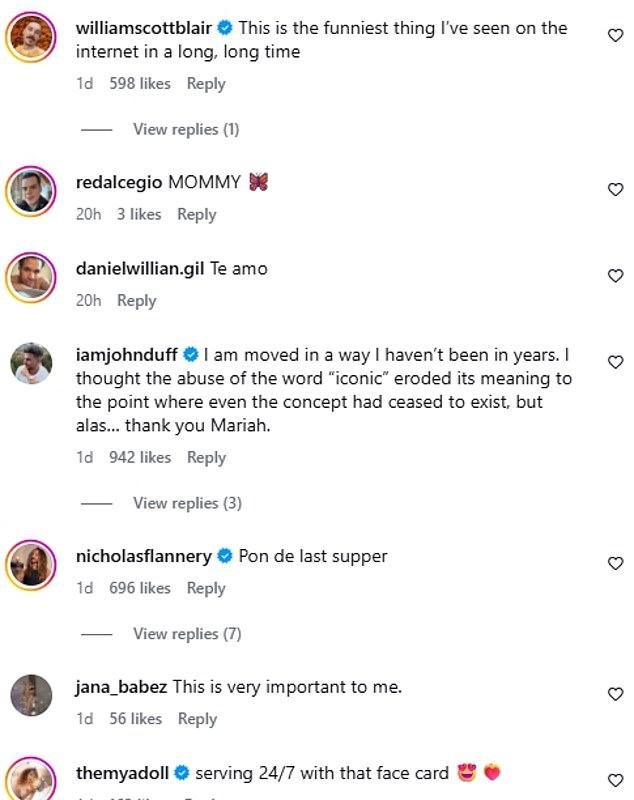Tap heart icon beside jana_babez comment

(616, 694)
